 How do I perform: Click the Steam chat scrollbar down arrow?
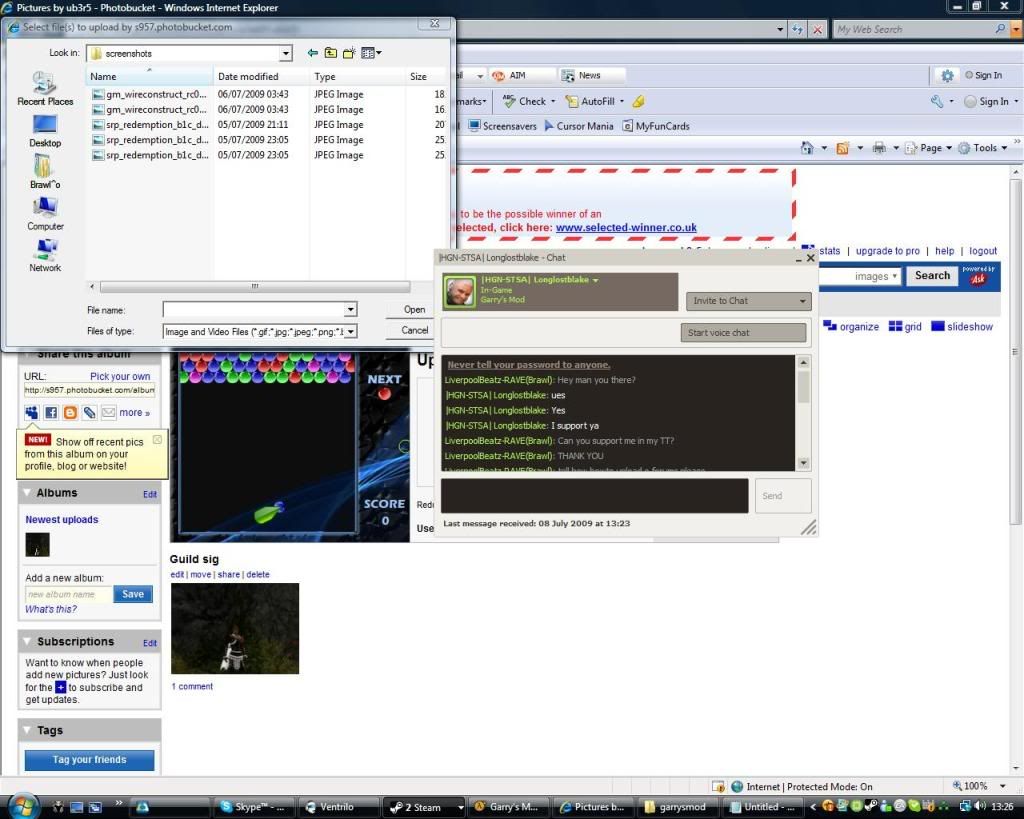[x=803, y=463]
